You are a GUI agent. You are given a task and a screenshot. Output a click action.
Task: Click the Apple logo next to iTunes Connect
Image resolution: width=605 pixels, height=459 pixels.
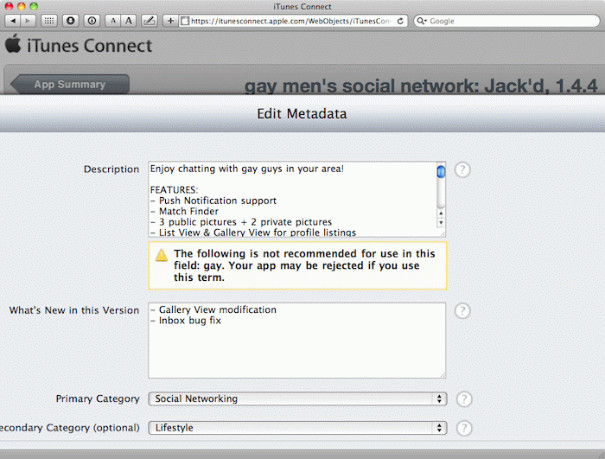13,44
